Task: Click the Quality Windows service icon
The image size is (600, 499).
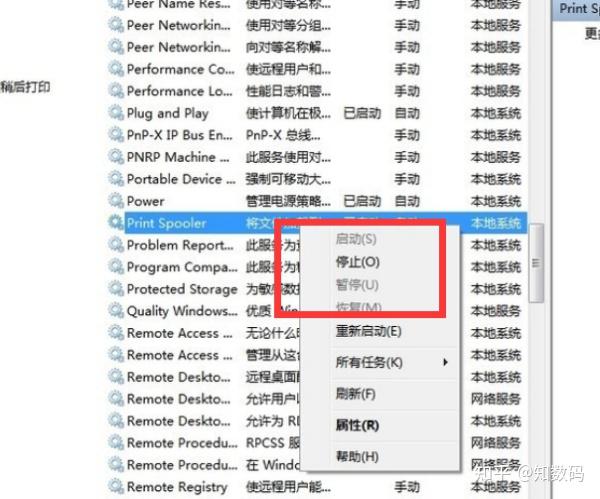Action: [116, 310]
